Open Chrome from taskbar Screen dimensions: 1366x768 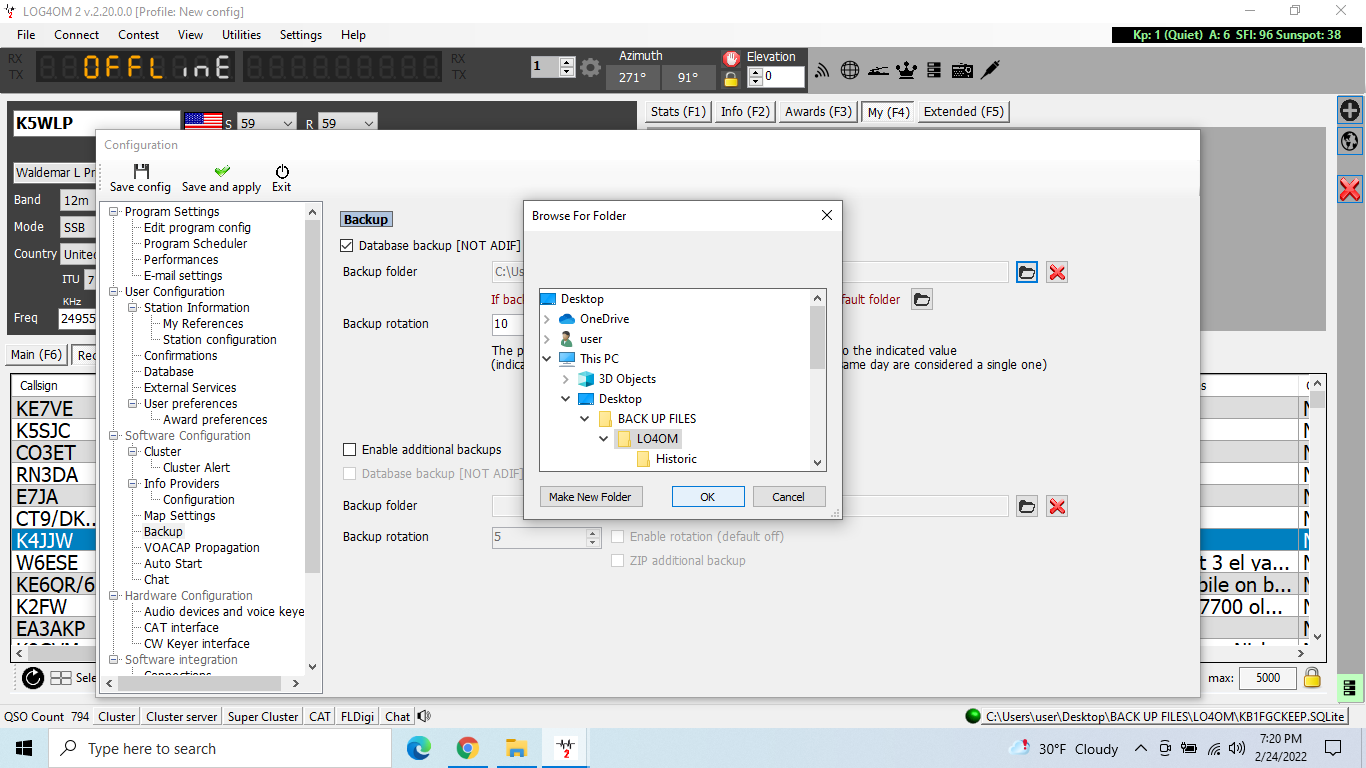pos(467,748)
